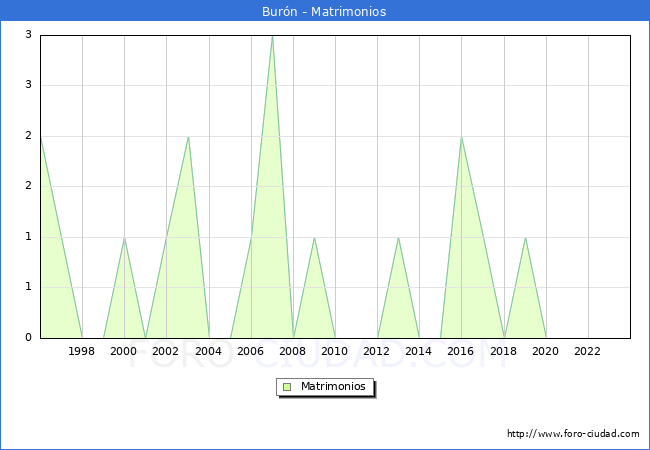This screenshot has height=450, width=650.
Task: Click the 0 label on the y-axis
Action: pyautogui.click(x=29, y=338)
